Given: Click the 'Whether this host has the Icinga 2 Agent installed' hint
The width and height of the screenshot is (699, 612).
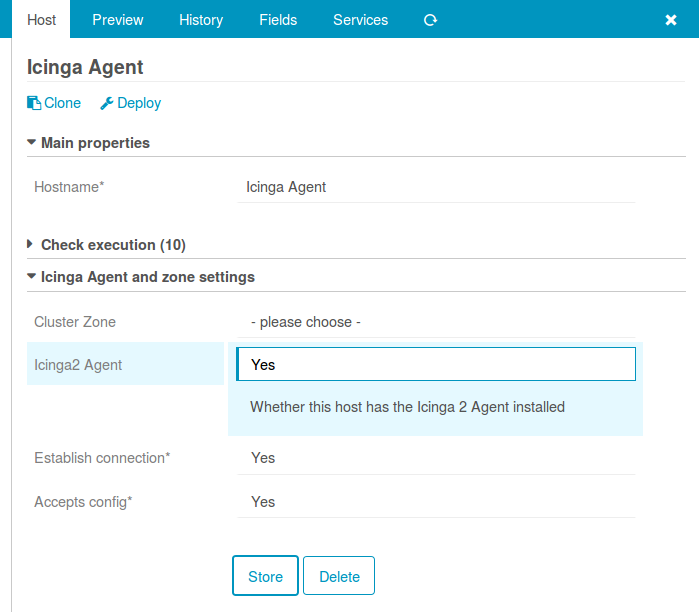Looking at the screenshot, I should pyautogui.click(x=407, y=407).
